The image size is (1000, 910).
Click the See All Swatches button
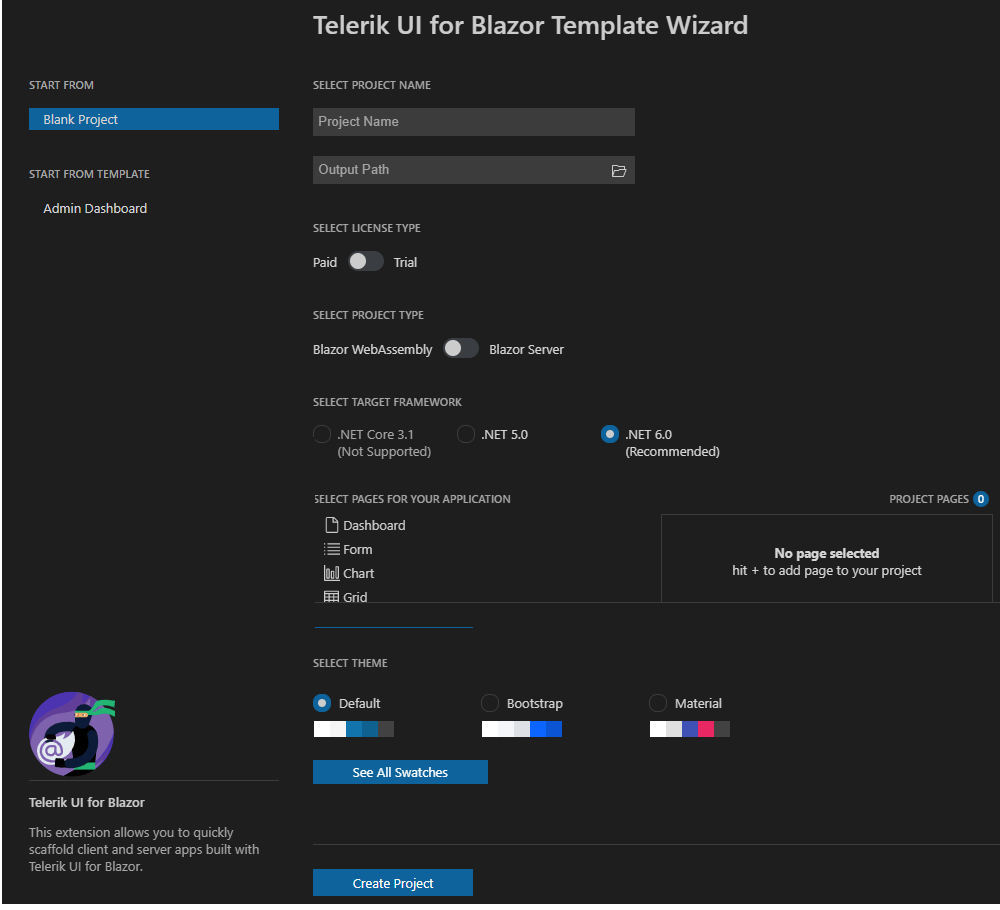[400, 772]
